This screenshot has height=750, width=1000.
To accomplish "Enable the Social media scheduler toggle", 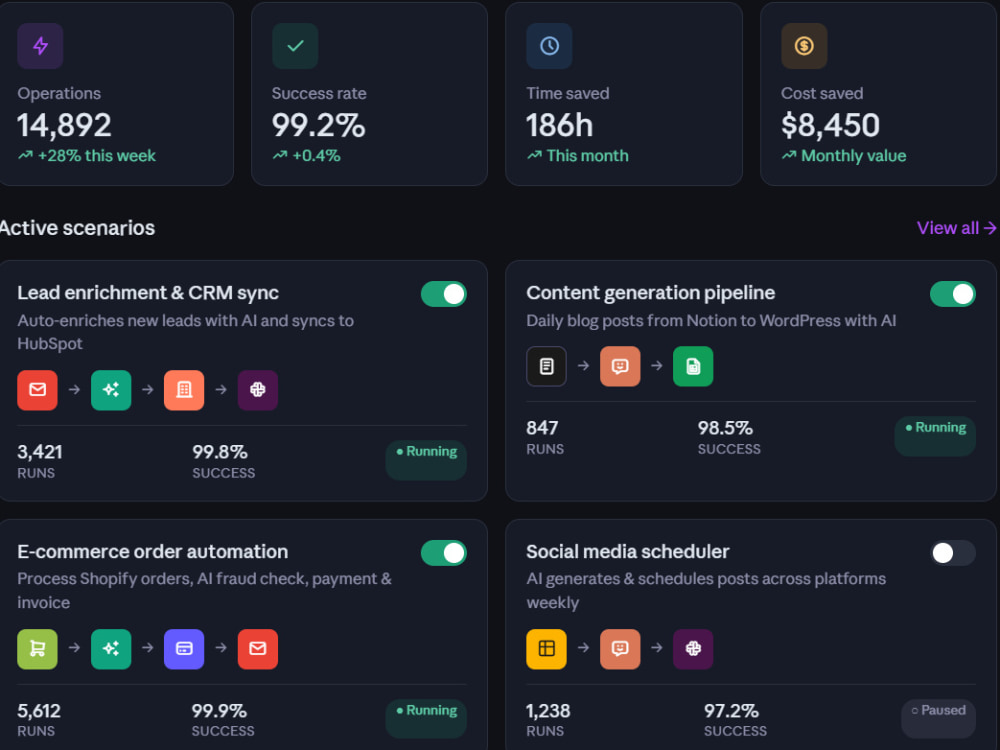I will click(x=953, y=553).
